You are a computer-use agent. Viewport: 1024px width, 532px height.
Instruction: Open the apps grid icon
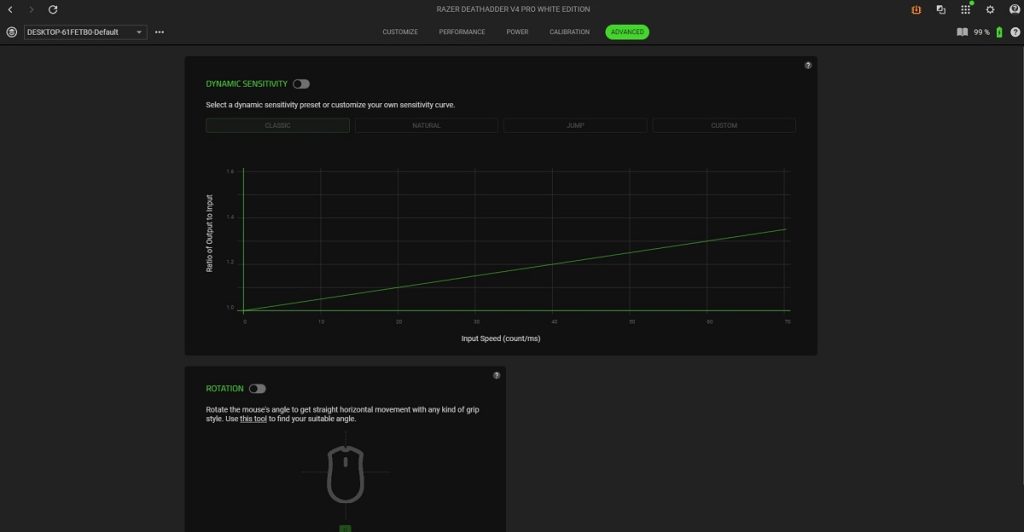pos(965,9)
